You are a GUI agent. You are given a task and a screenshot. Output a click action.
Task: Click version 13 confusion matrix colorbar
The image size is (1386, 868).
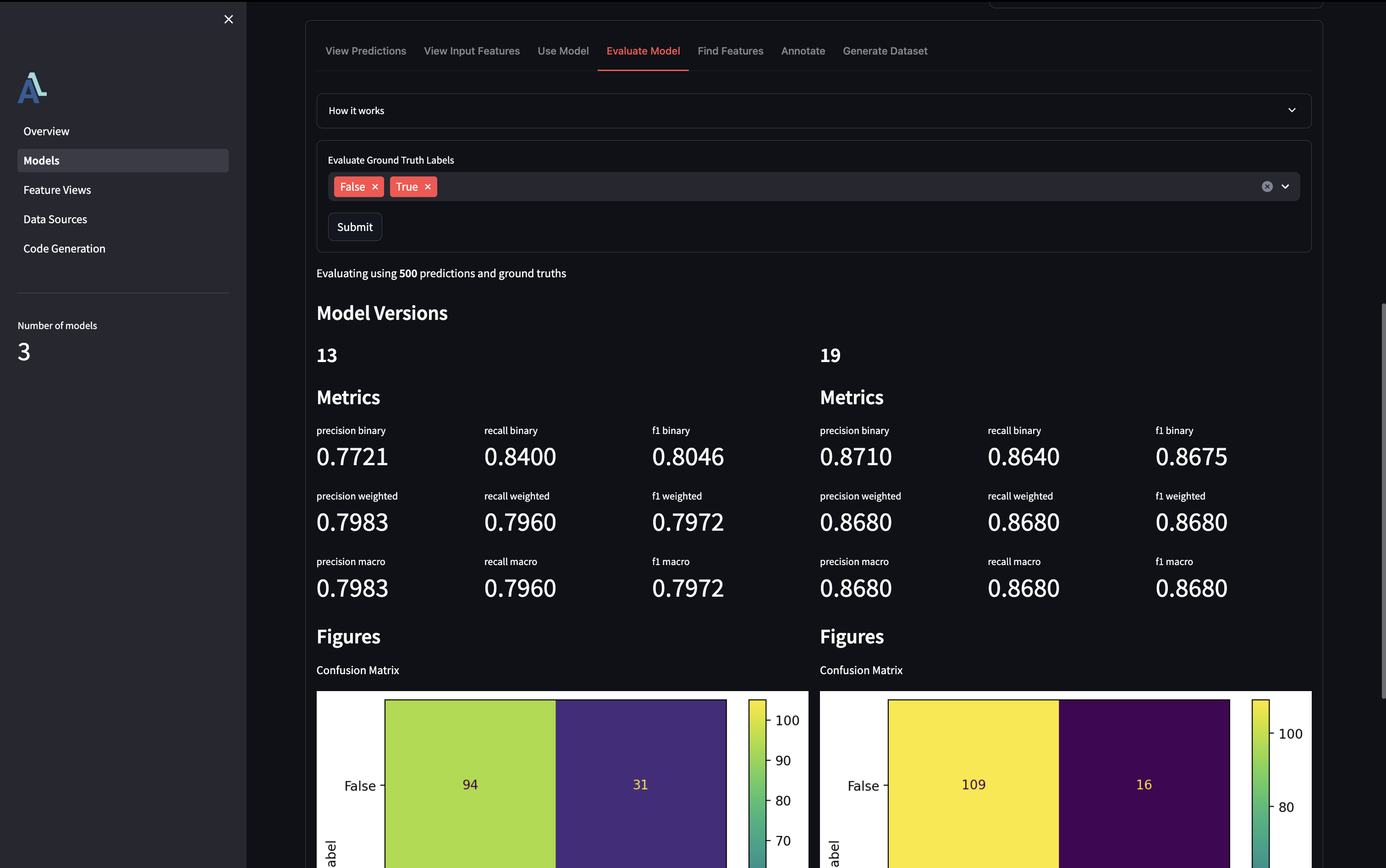coord(757,781)
